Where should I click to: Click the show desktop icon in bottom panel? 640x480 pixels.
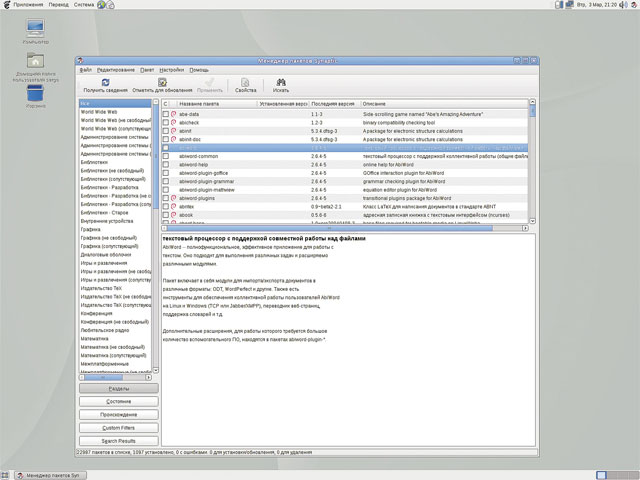[4, 476]
